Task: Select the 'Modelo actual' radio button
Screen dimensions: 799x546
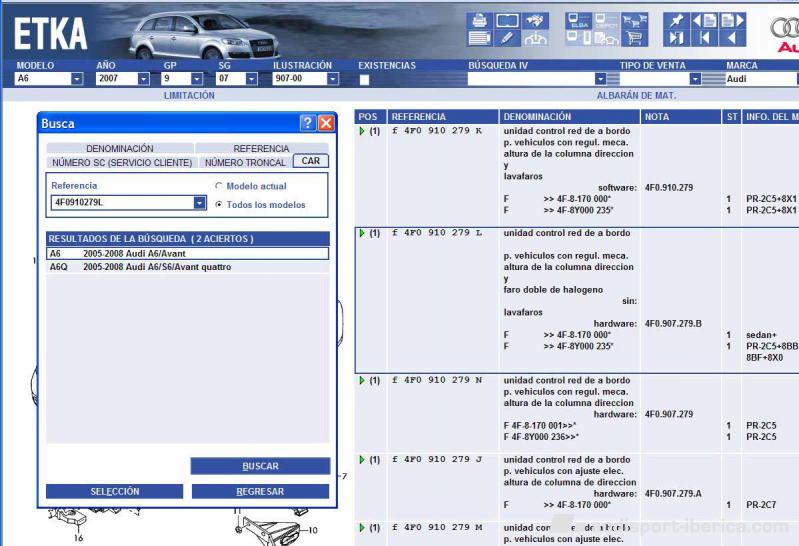Action: [220, 186]
